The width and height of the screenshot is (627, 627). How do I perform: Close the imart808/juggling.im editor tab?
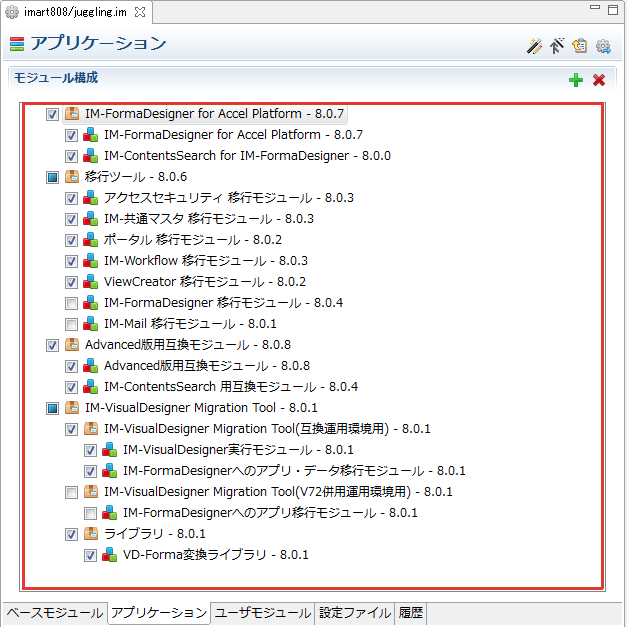tap(140, 12)
